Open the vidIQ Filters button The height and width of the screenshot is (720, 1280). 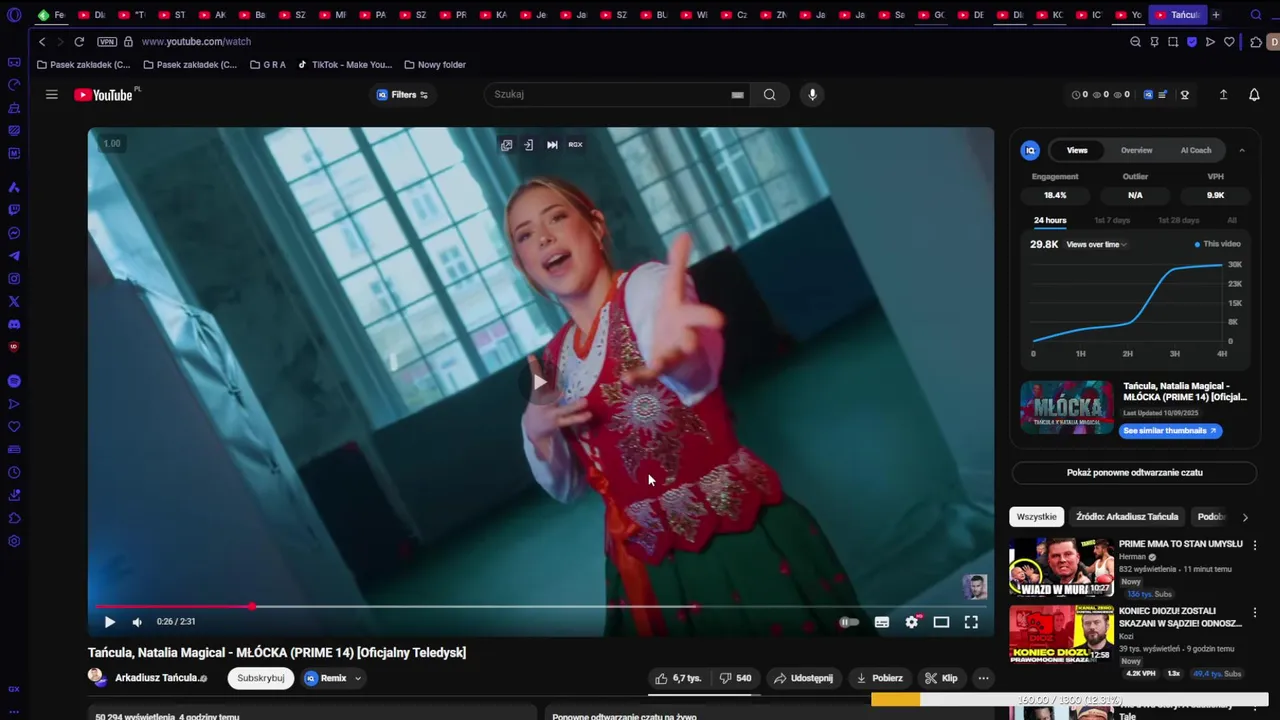402,95
